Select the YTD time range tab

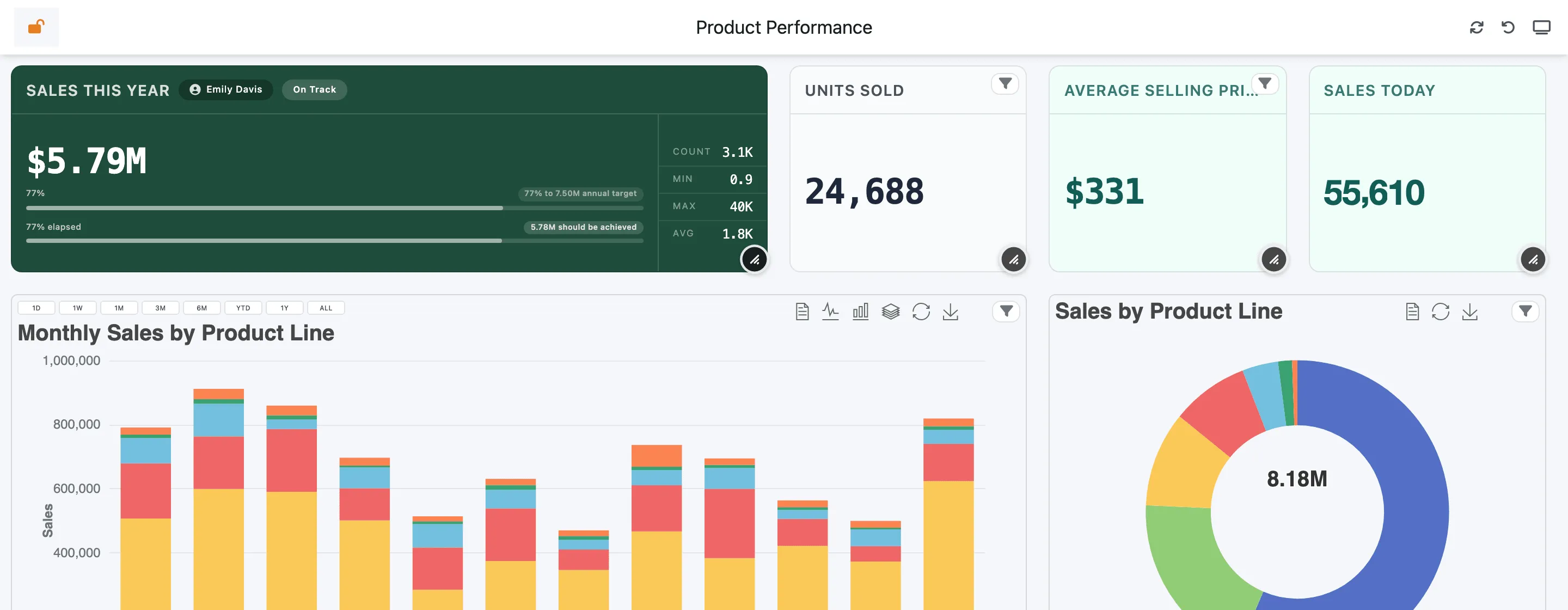pos(243,308)
